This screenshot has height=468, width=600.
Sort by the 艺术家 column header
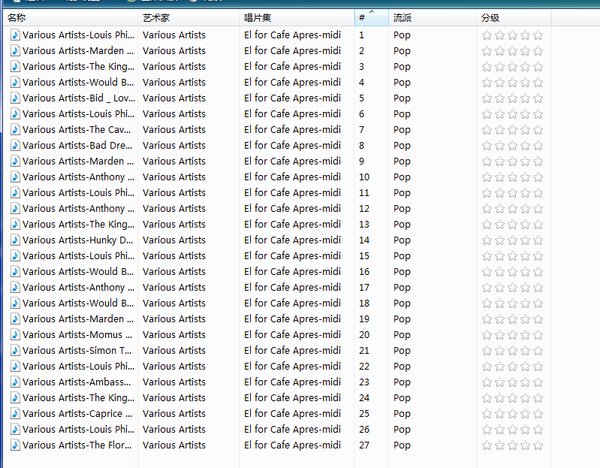[189, 18]
